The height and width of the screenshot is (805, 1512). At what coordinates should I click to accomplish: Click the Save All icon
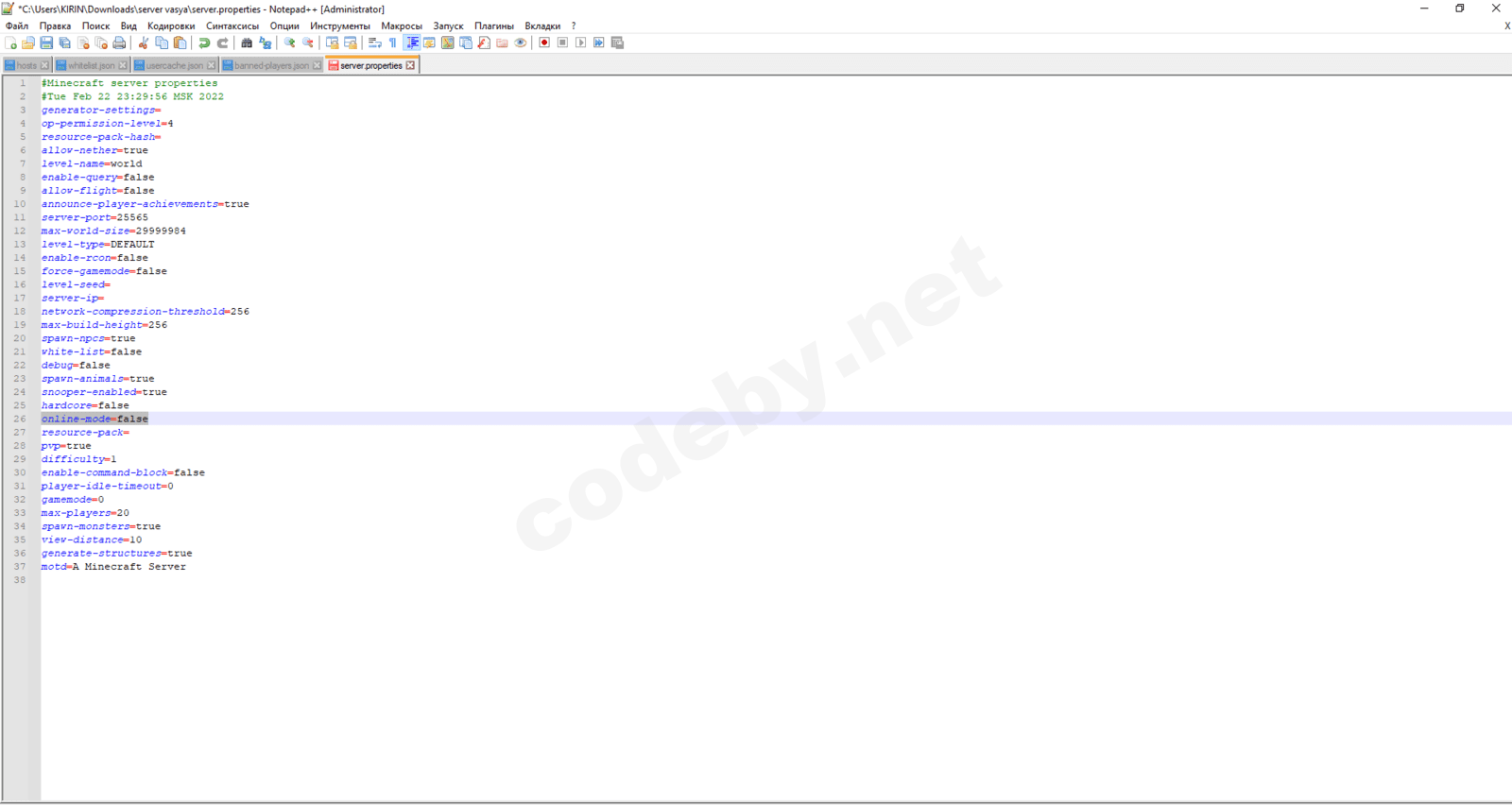coord(64,43)
